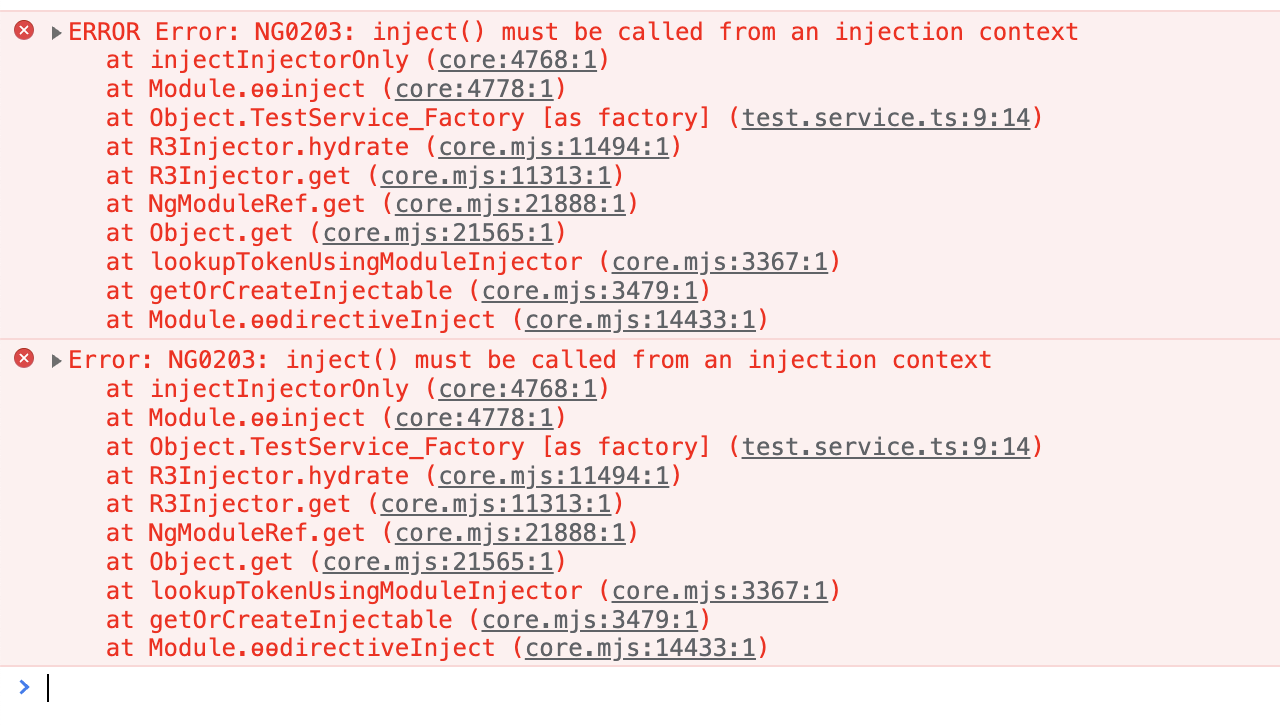Click the red error icon beside "ERROR Error: NG0203"
Viewport: 1280px width, 726px height.
24,31
